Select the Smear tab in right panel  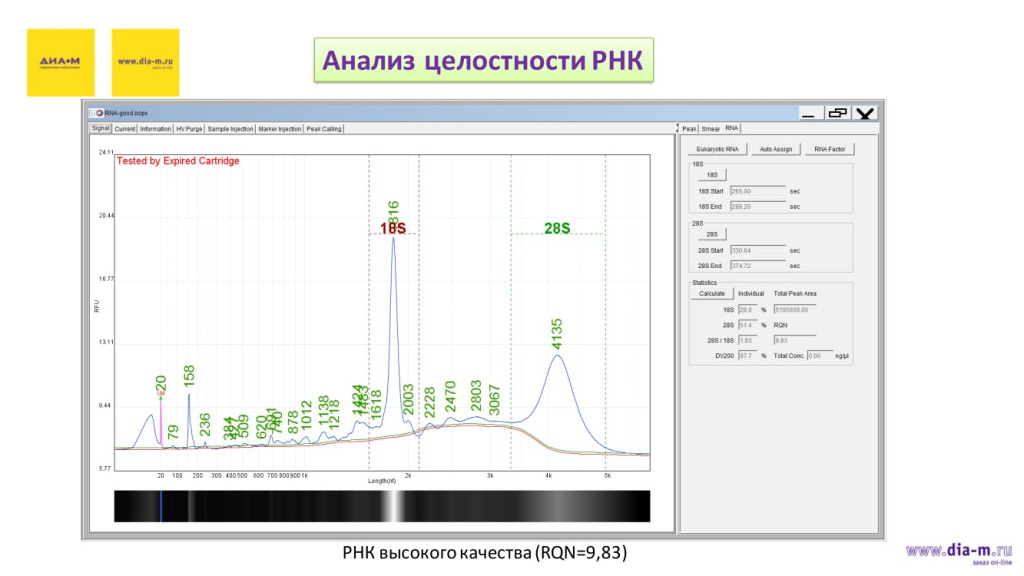(x=711, y=129)
